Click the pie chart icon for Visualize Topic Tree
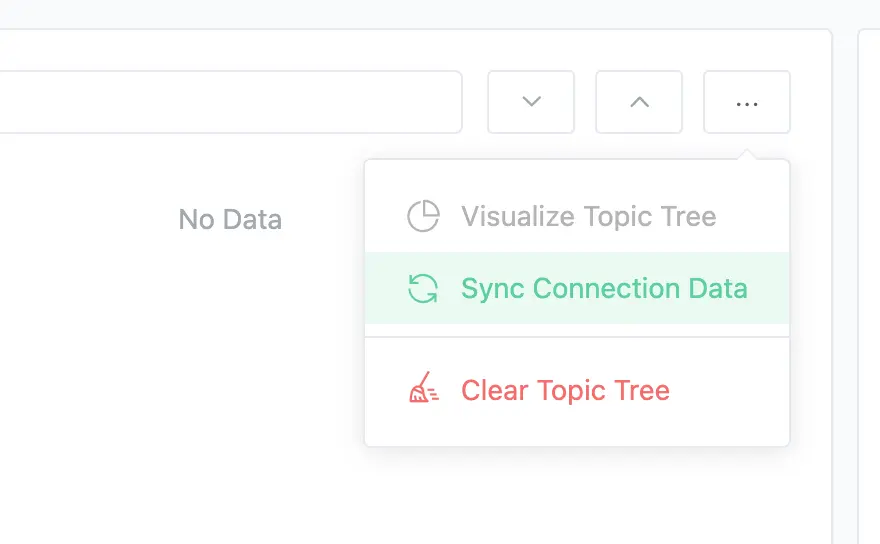The image size is (880, 544). click(x=423, y=216)
